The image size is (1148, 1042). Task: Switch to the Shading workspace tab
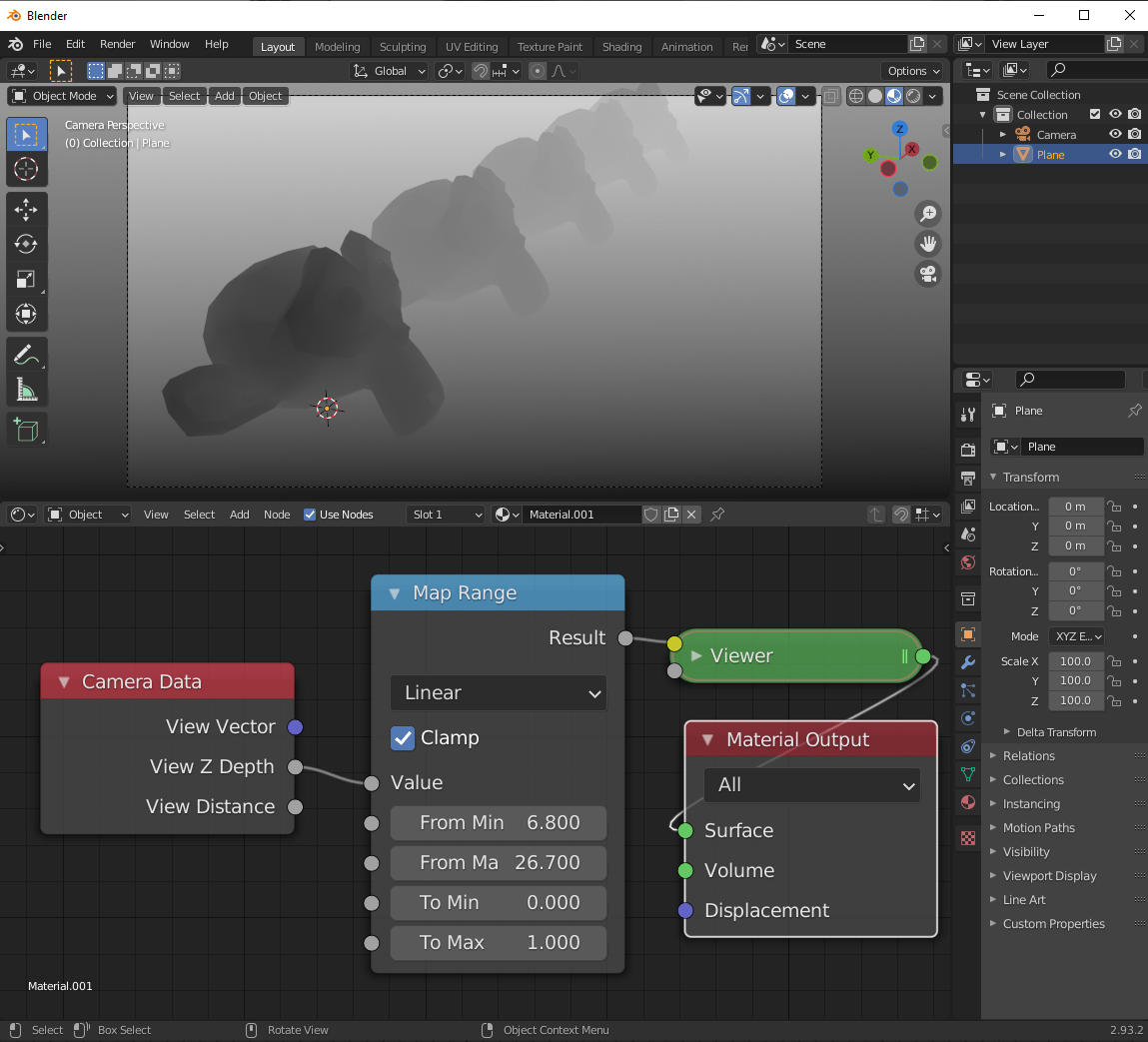pos(621,46)
